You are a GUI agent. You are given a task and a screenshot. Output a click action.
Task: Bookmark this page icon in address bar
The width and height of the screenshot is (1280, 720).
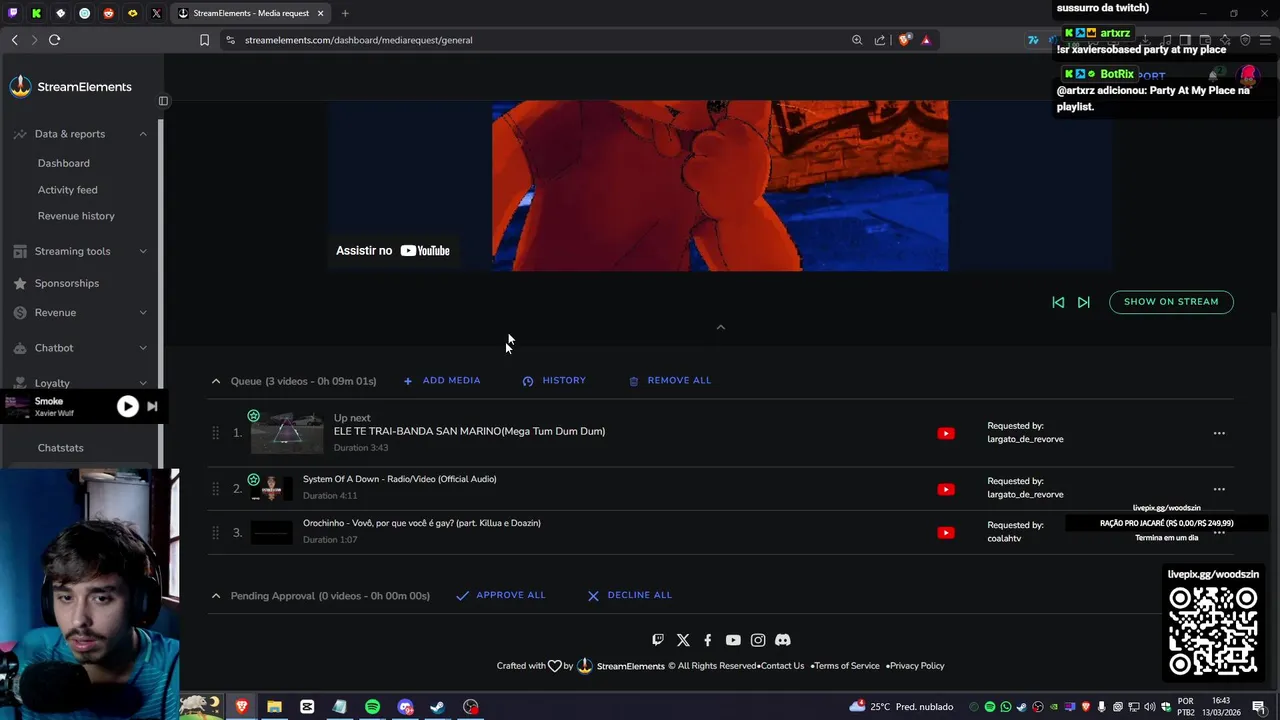click(205, 40)
